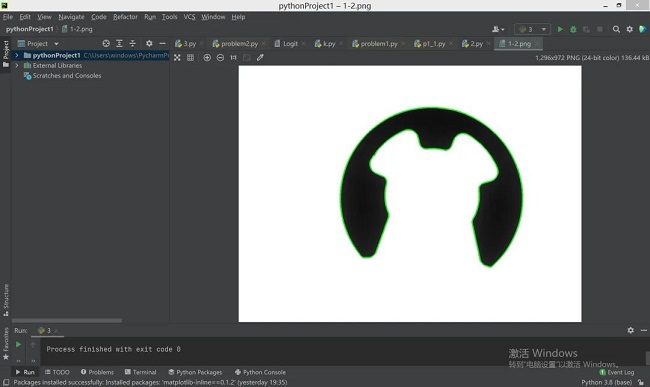Open the Refactor menu

(125, 17)
